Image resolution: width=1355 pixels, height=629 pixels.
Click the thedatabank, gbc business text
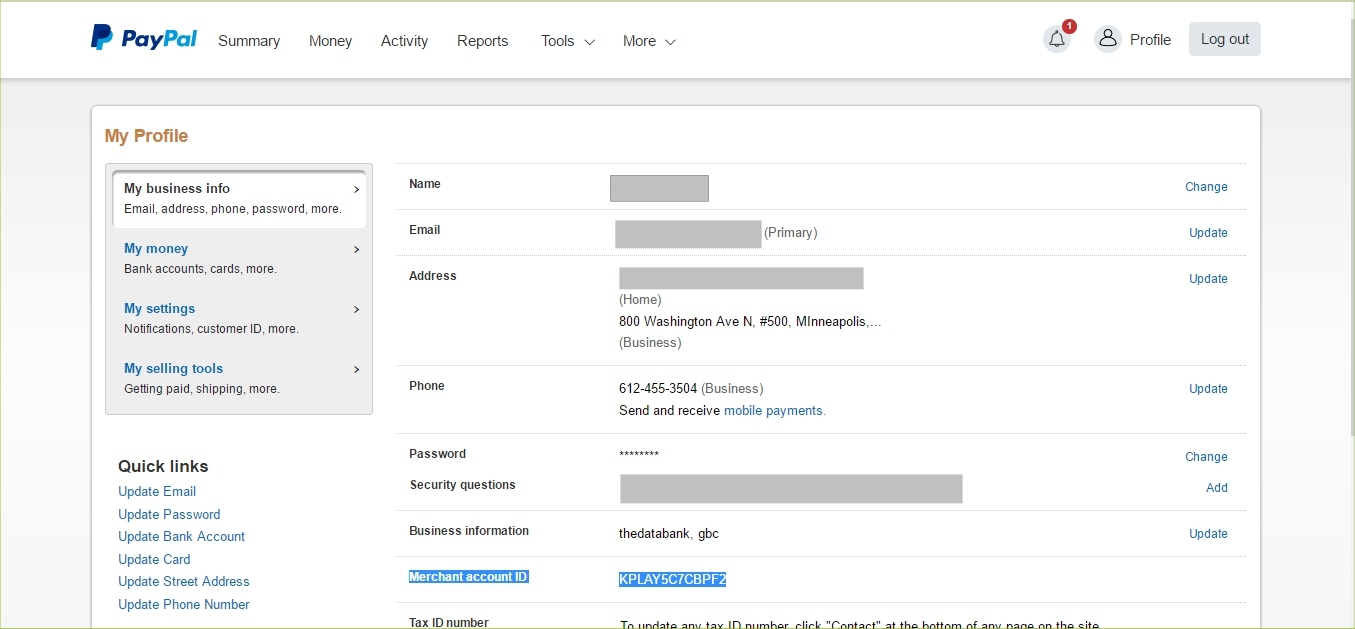pyautogui.click(x=669, y=534)
